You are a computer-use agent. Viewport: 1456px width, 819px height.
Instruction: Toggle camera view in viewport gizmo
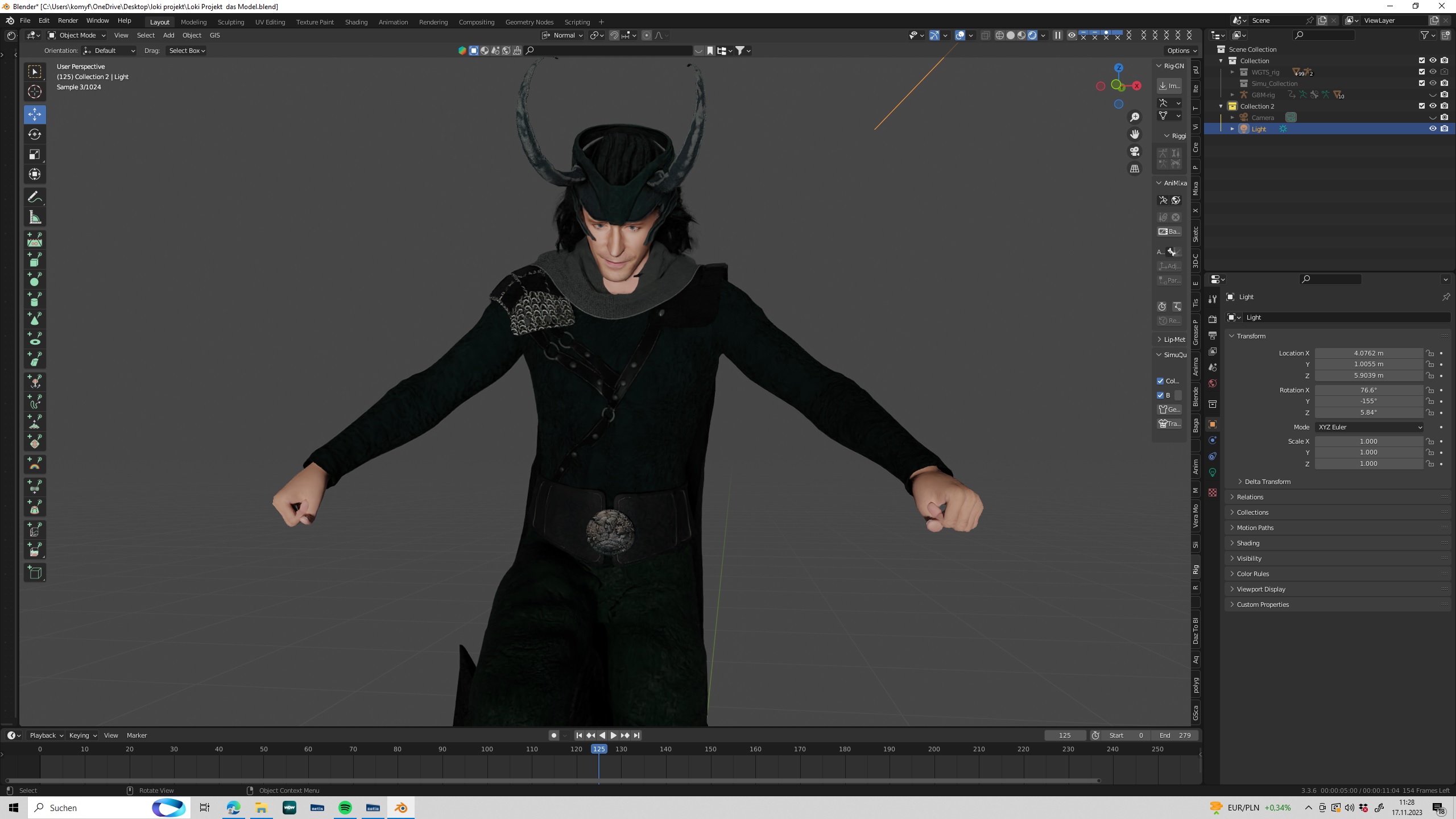(1135, 151)
